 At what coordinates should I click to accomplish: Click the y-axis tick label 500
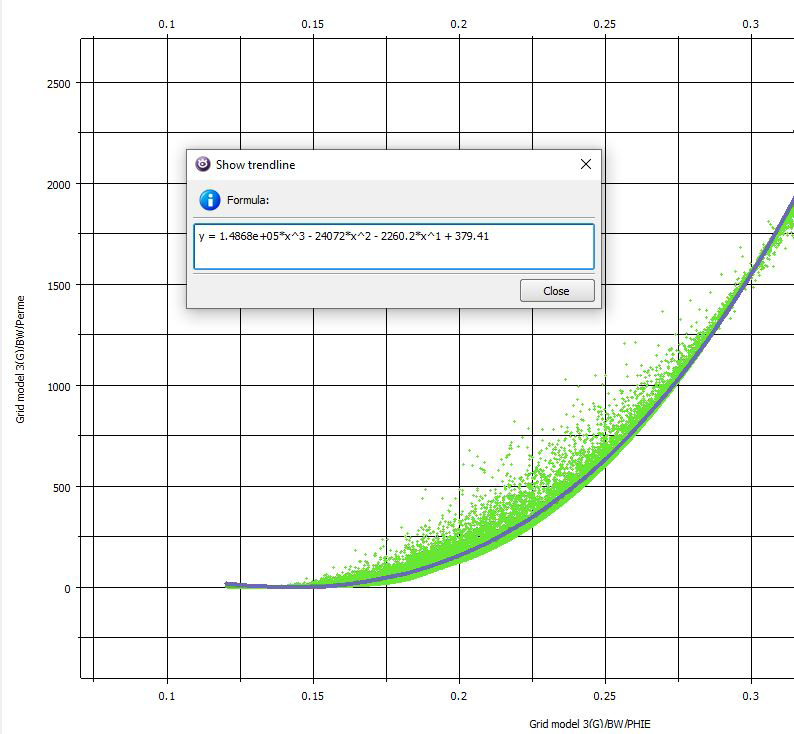point(62,488)
